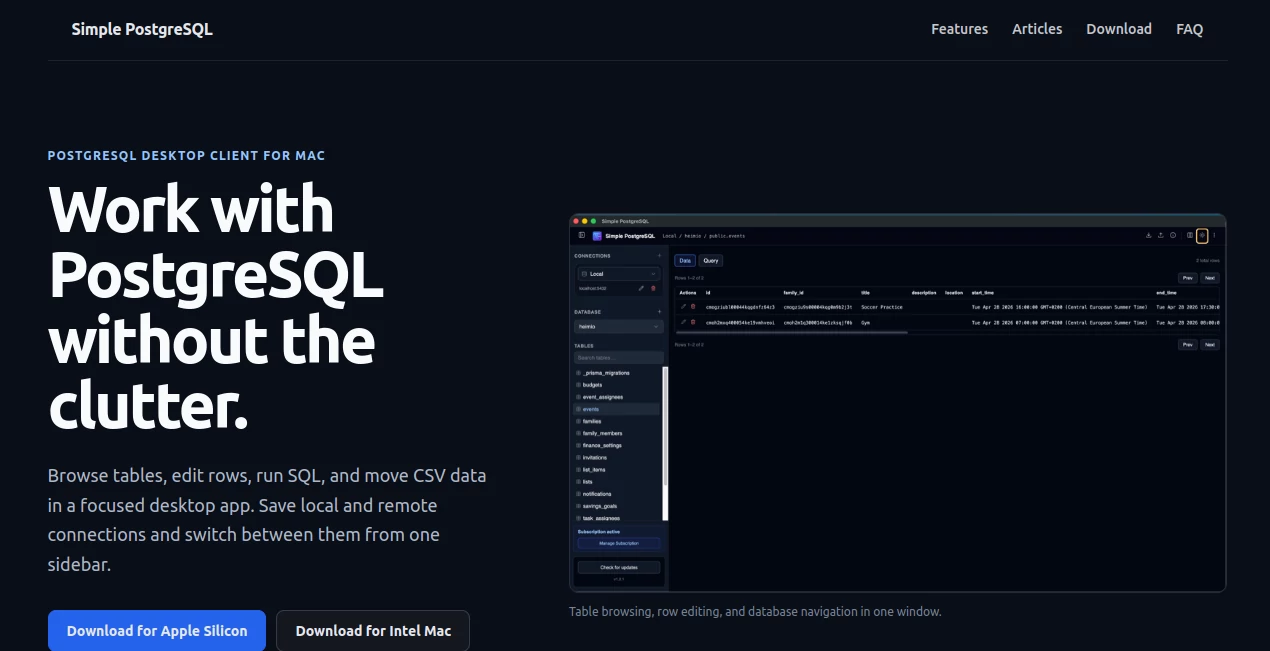Image resolution: width=1270 pixels, height=651 pixels.
Task: Click the family_id column header in preview
Action: [793, 293]
